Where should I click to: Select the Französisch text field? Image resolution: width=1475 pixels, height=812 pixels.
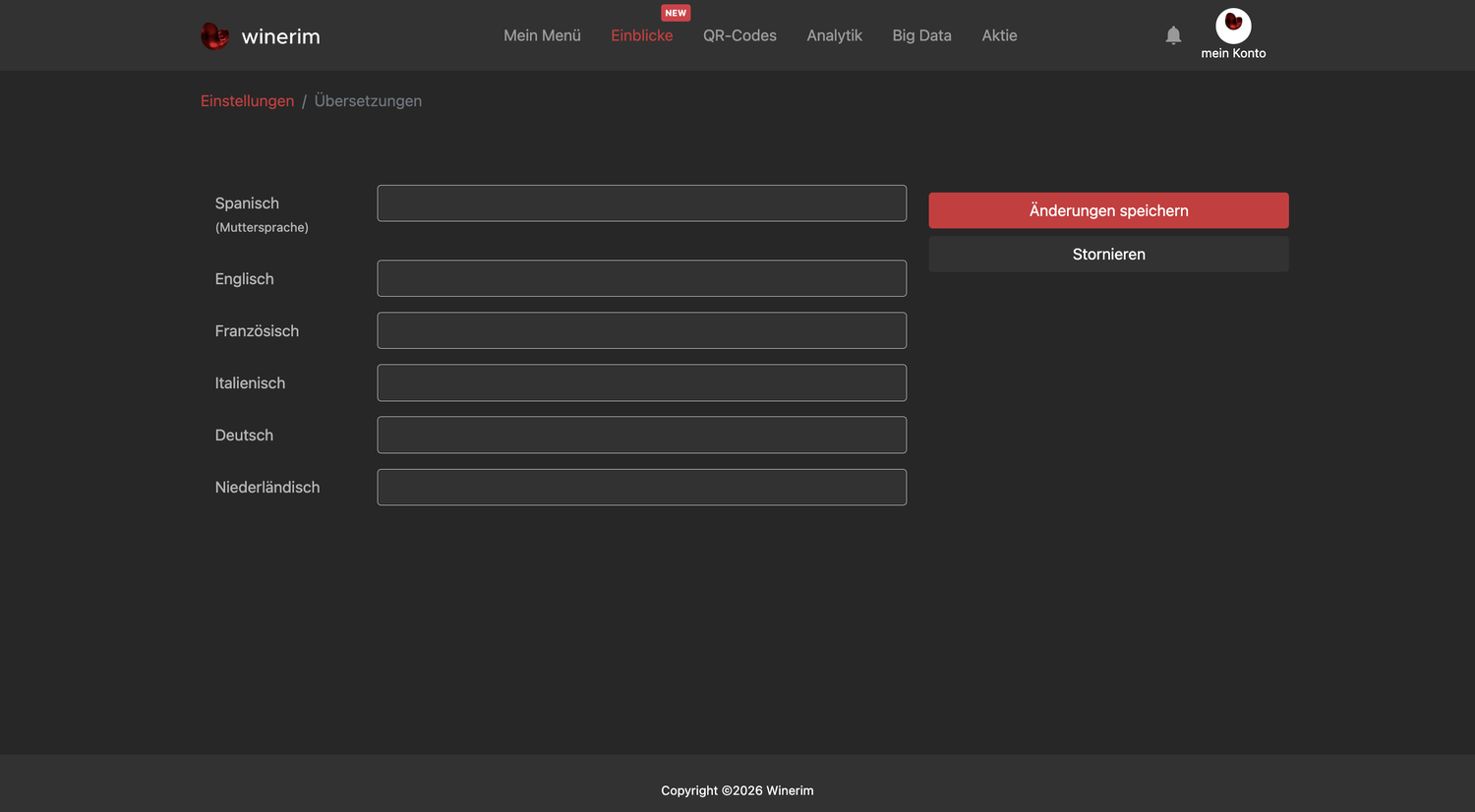641,330
